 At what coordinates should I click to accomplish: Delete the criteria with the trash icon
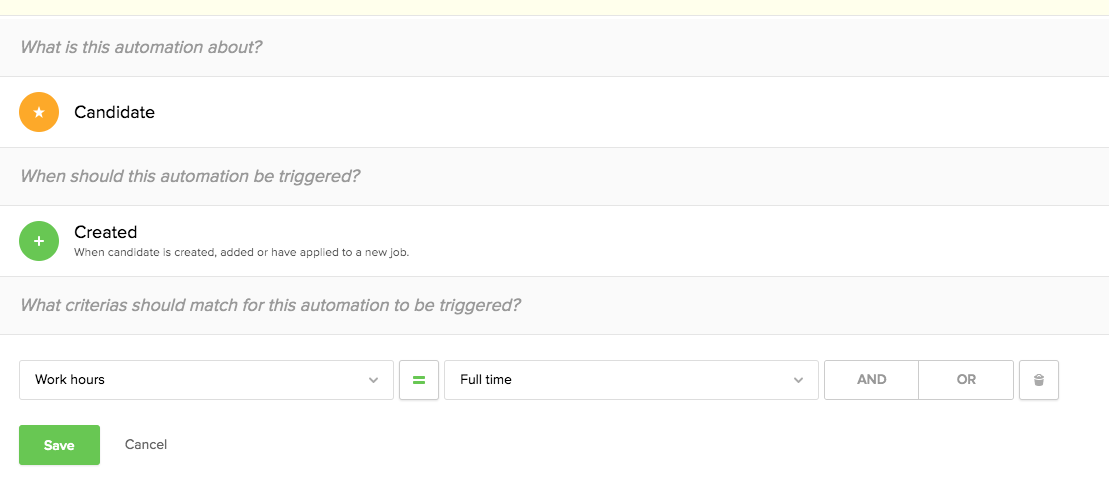click(1038, 380)
